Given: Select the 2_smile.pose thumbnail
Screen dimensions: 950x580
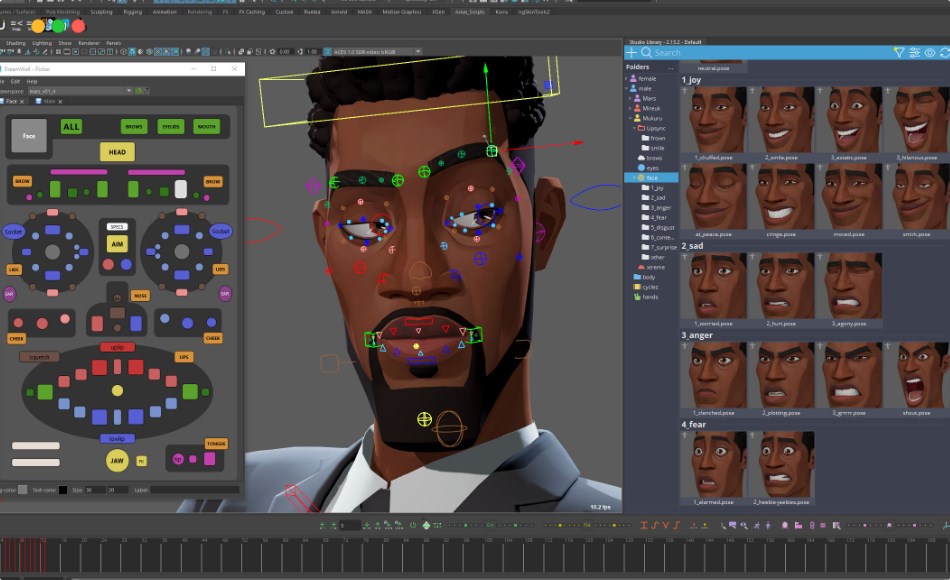Looking at the screenshot, I should coord(784,120).
